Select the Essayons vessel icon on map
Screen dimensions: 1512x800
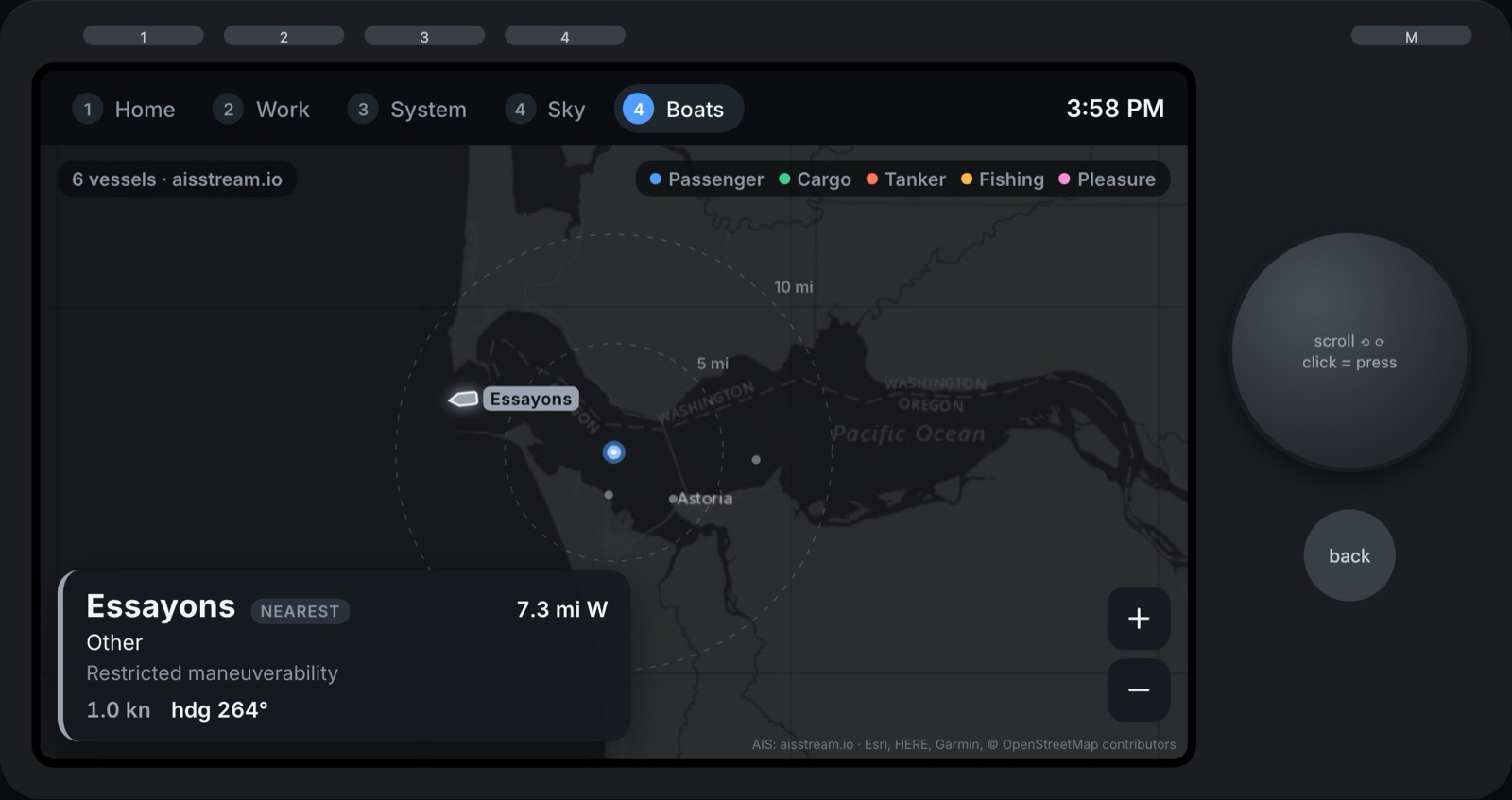pyautogui.click(x=463, y=400)
